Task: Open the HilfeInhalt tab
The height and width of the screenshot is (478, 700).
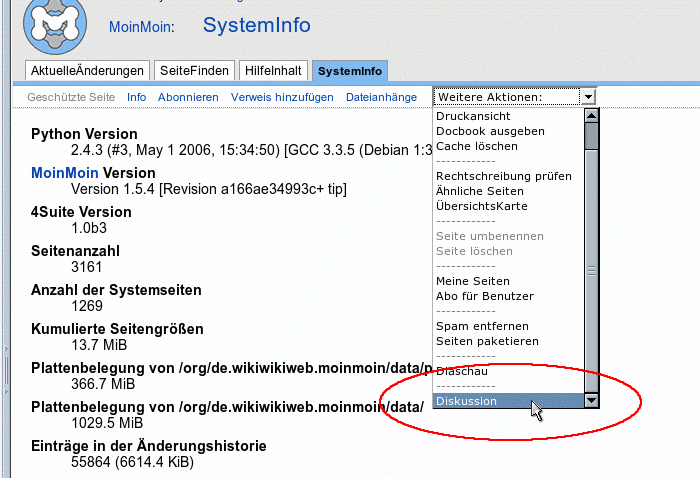Action: click(x=273, y=70)
